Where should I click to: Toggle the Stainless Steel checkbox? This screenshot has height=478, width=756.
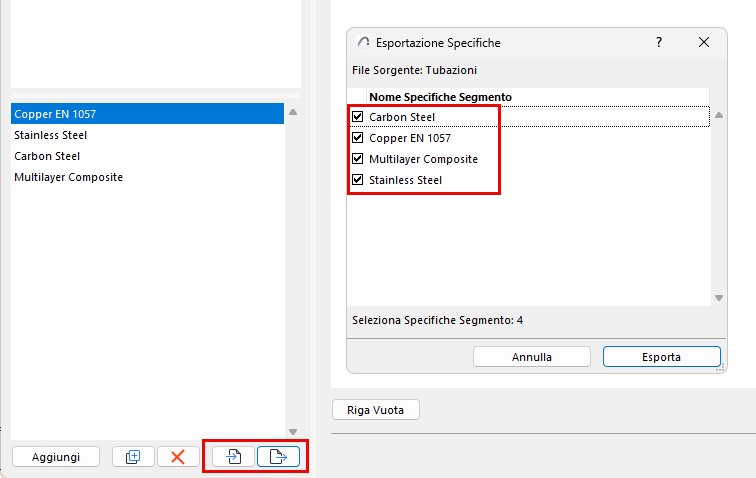tap(358, 180)
